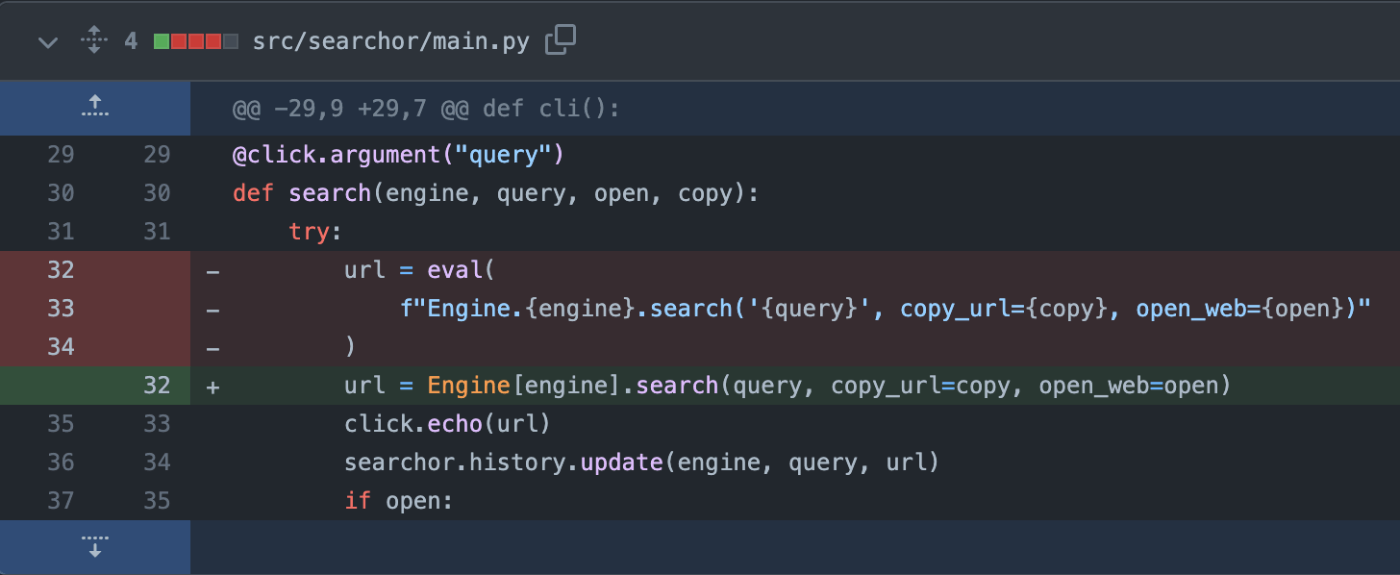Select old line number 29 gutter
This screenshot has width=1400, height=575.
pos(60,155)
